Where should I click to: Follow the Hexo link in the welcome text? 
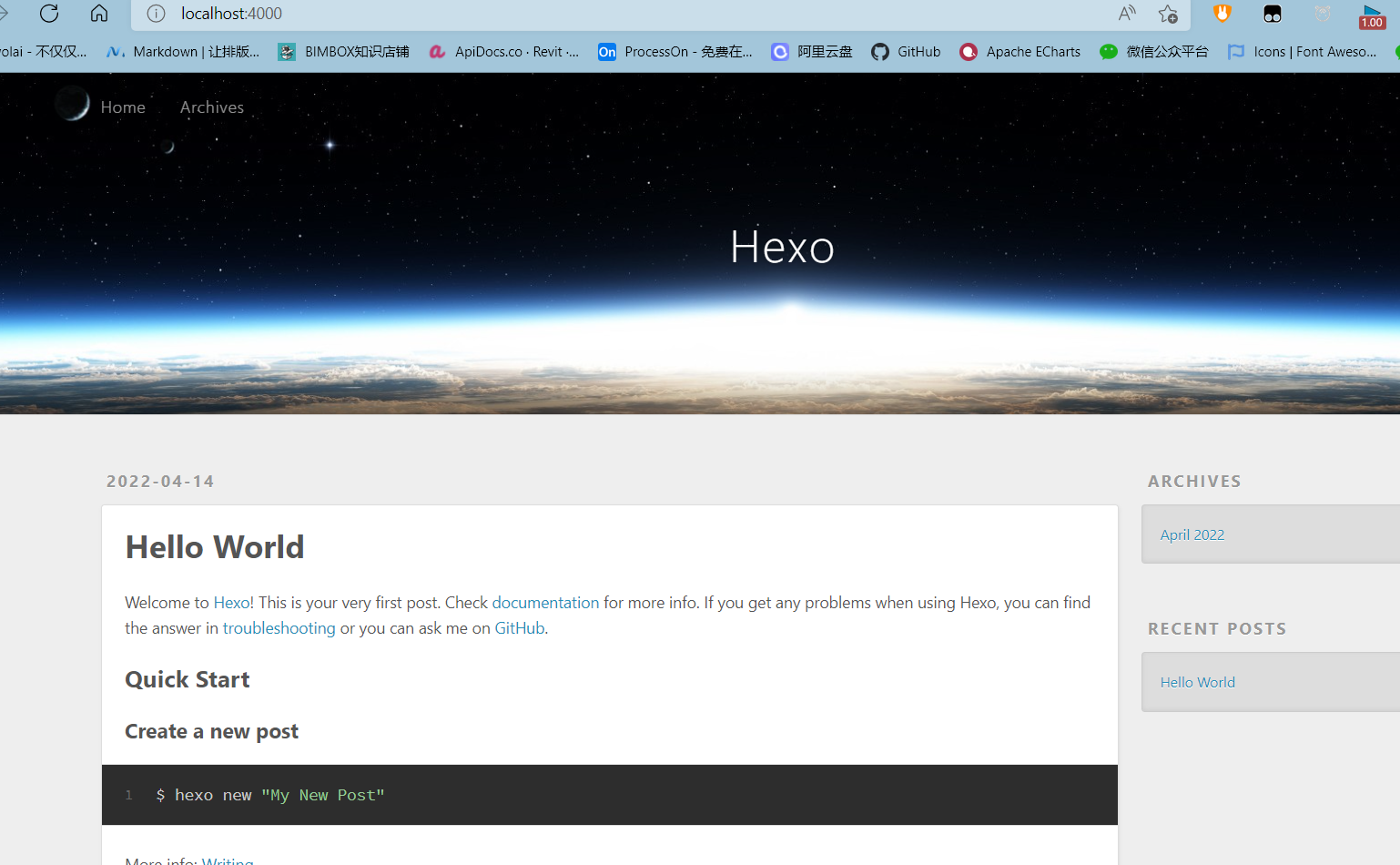pos(231,603)
